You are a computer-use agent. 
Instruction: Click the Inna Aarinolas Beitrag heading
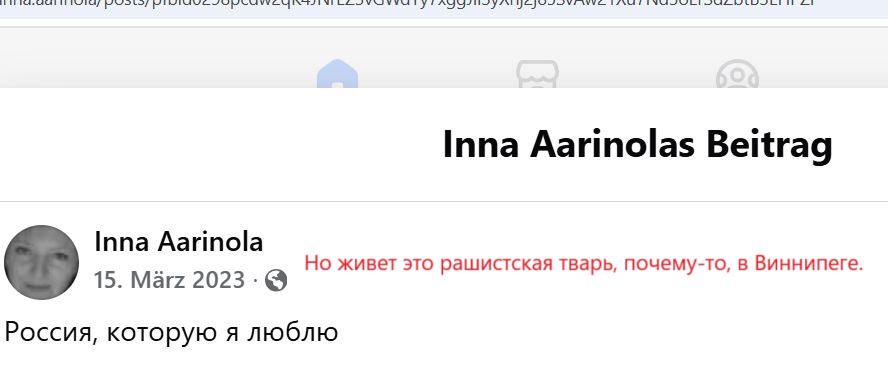point(637,144)
